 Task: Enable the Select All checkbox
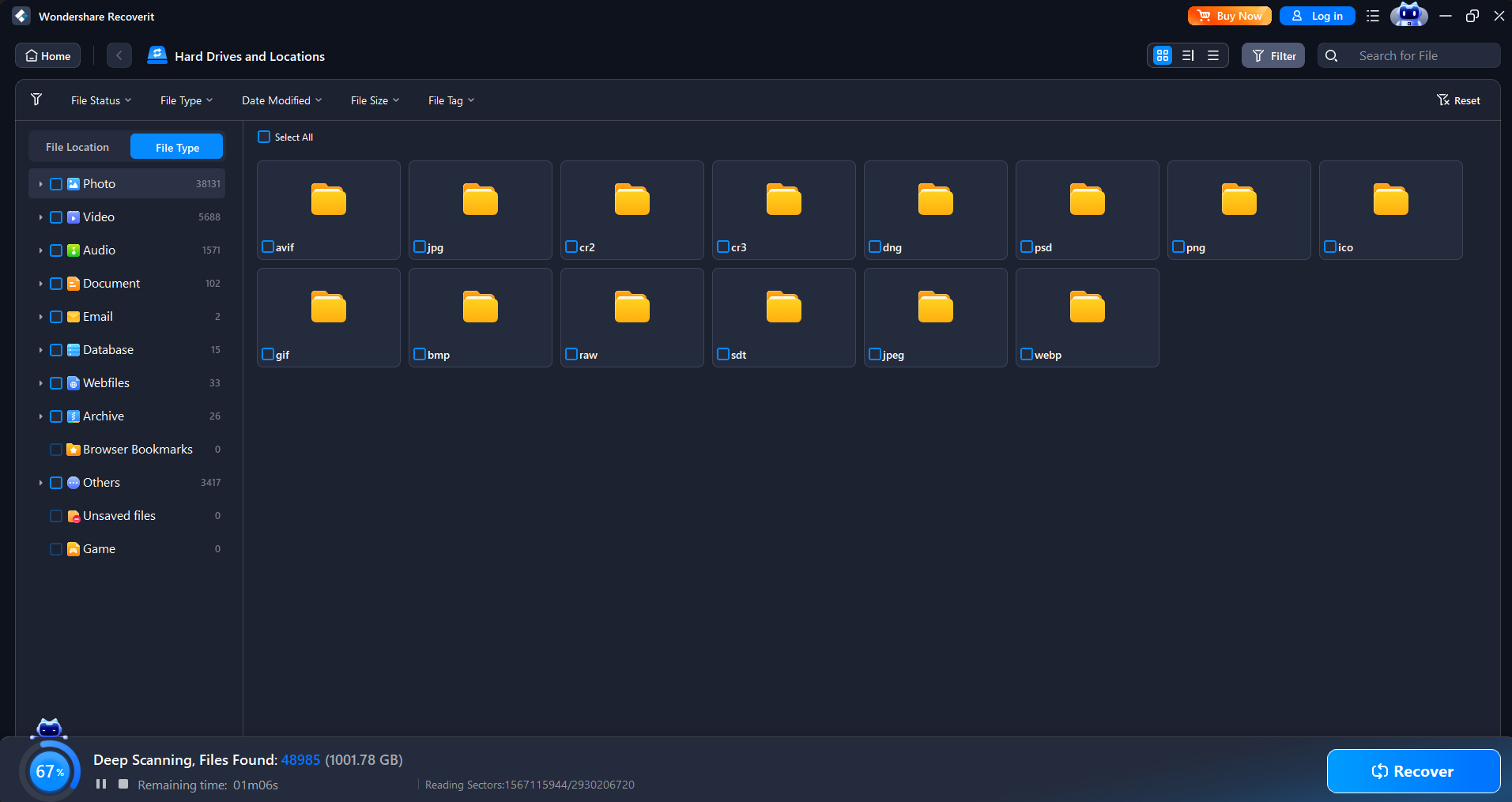263,137
